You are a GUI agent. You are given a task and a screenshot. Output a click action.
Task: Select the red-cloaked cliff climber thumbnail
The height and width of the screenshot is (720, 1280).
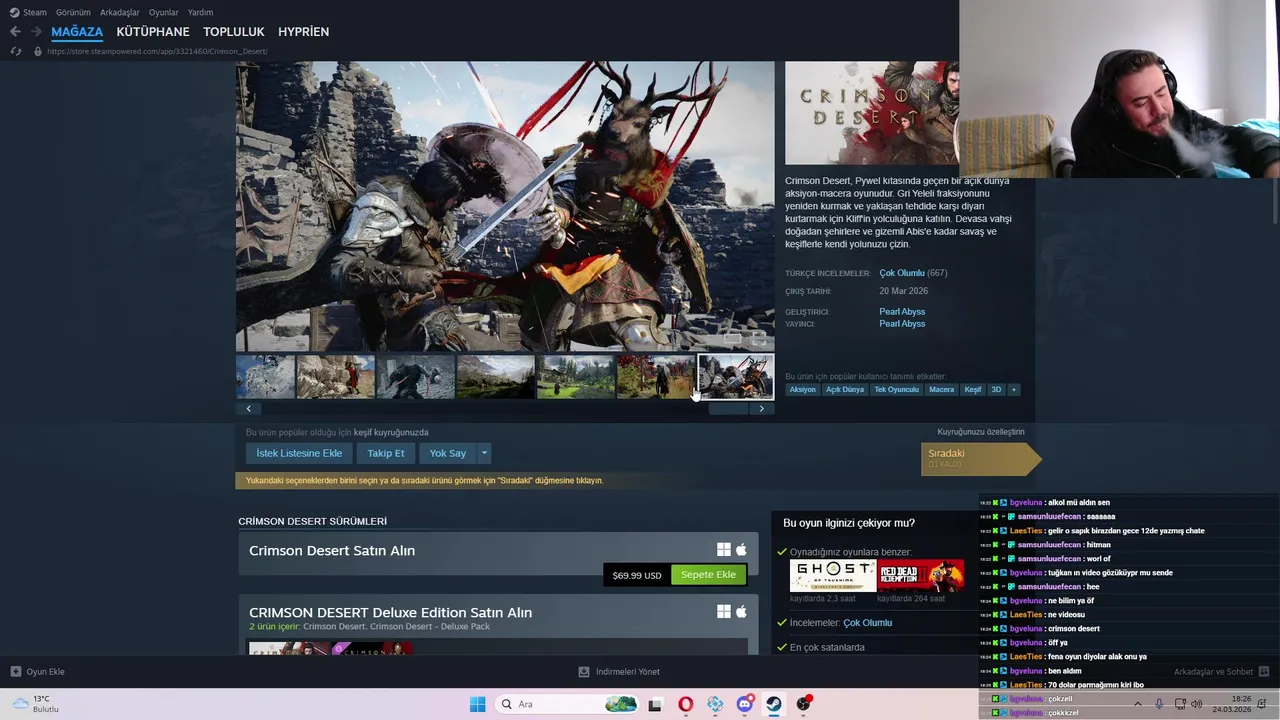[x=336, y=377]
